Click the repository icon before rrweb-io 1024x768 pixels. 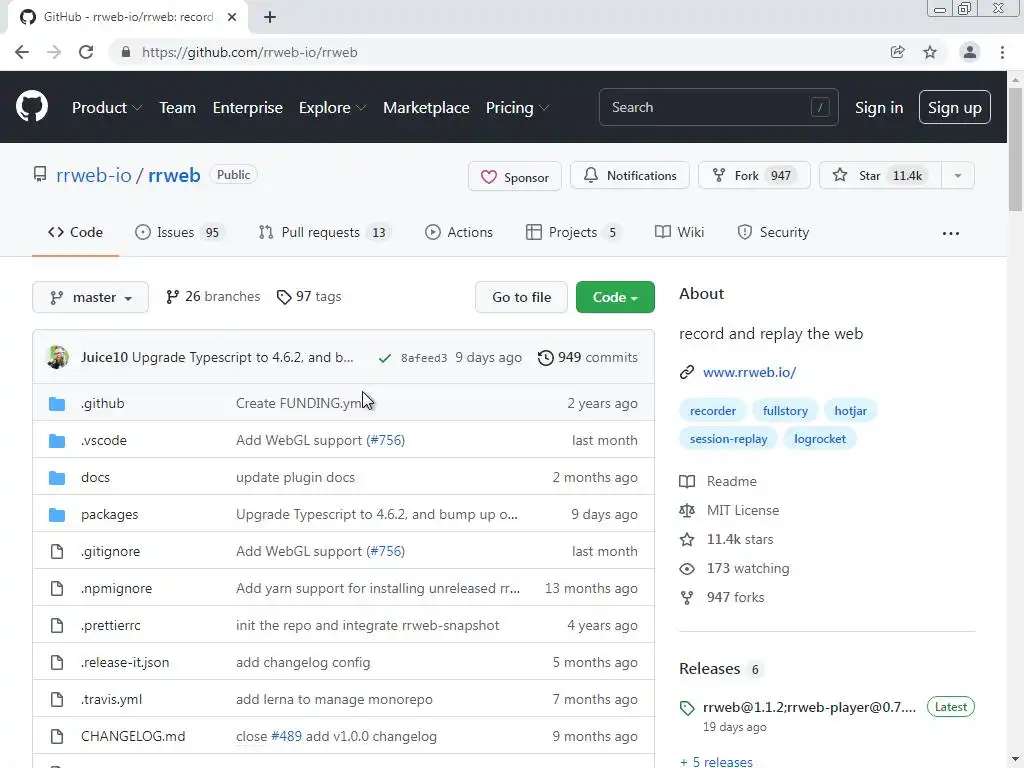tap(40, 174)
